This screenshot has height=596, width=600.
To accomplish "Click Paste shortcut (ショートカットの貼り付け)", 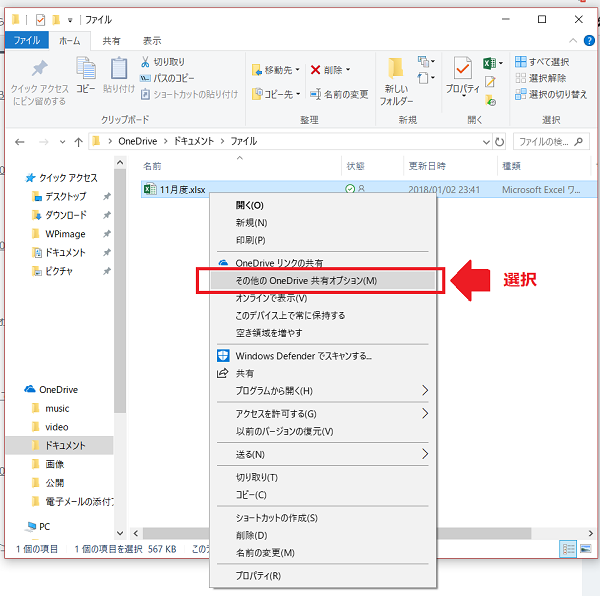I will [x=189, y=94].
